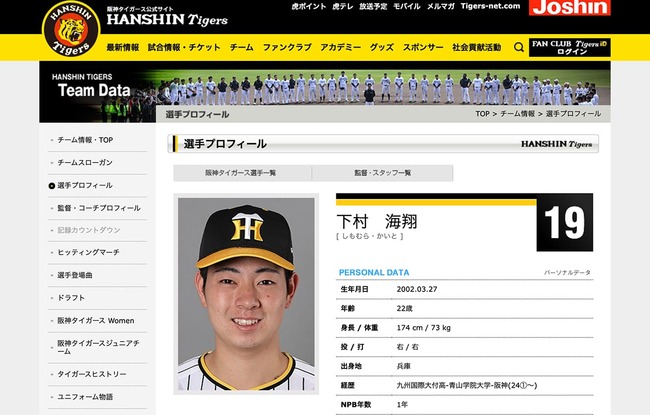Open 試合情報・チケット menu
This screenshot has width=650, height=415.
point(184,47)
